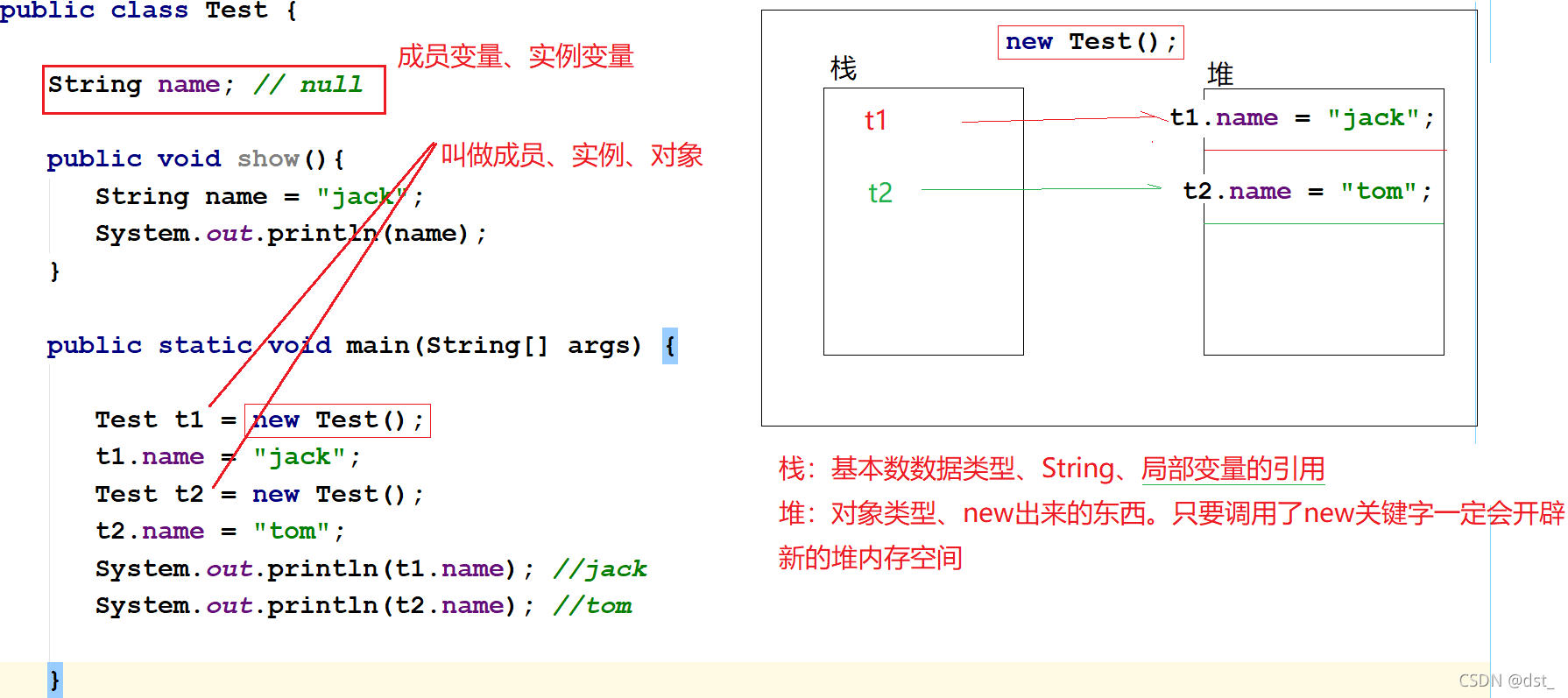Screen dimensions: 1568x698
Task: Click 't2.name = "tom";' in the heap box
Action: pyautogui.click(x=1308, y=192)
